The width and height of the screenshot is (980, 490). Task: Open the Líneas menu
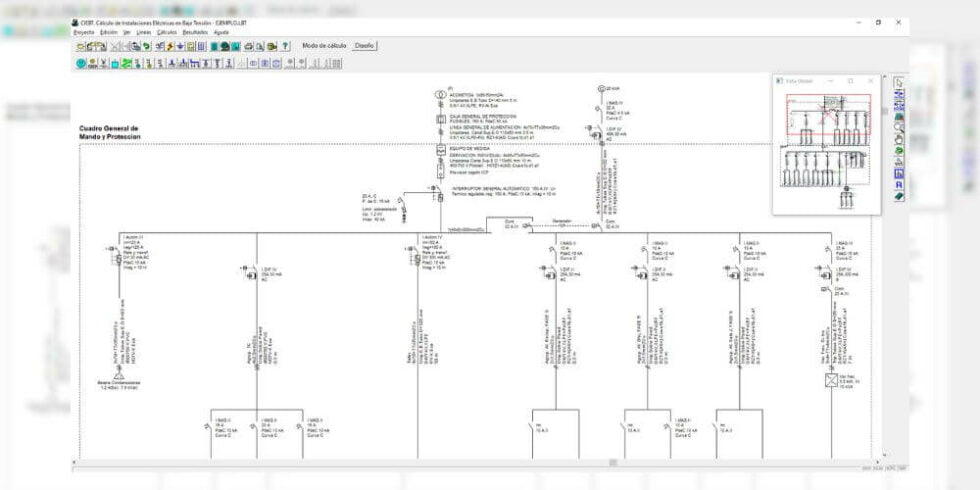144,32
